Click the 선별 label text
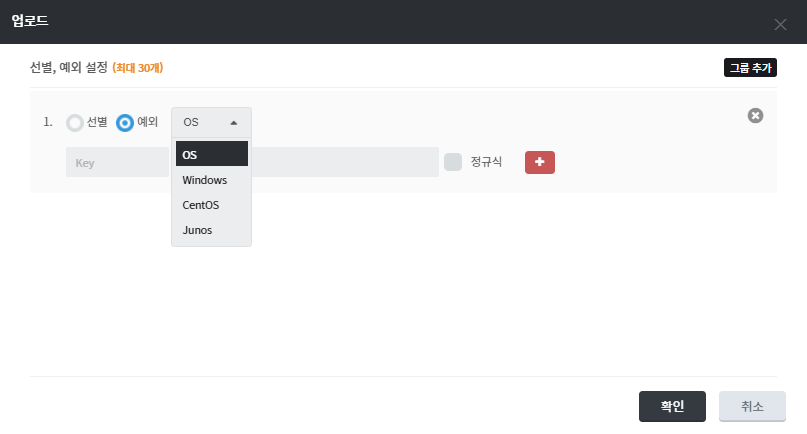 [97, 123]
